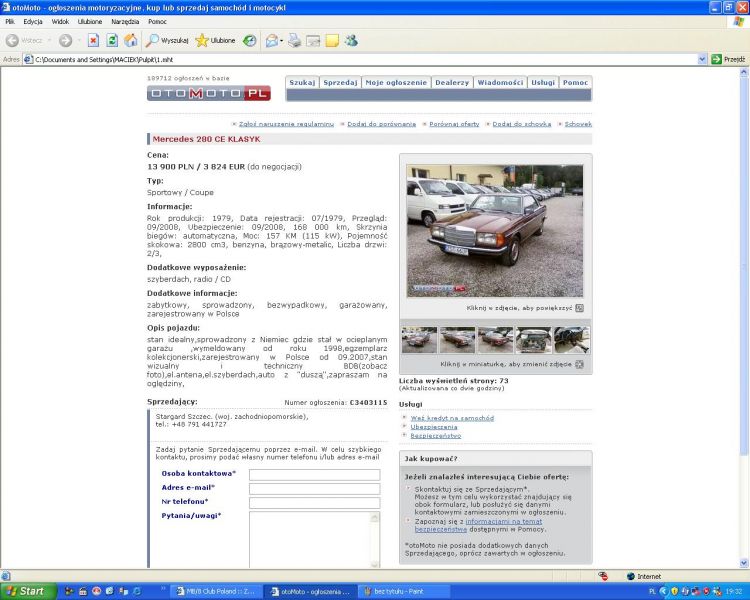
Task: Select the engine bay thumbnail
Action: coord(533,340)
